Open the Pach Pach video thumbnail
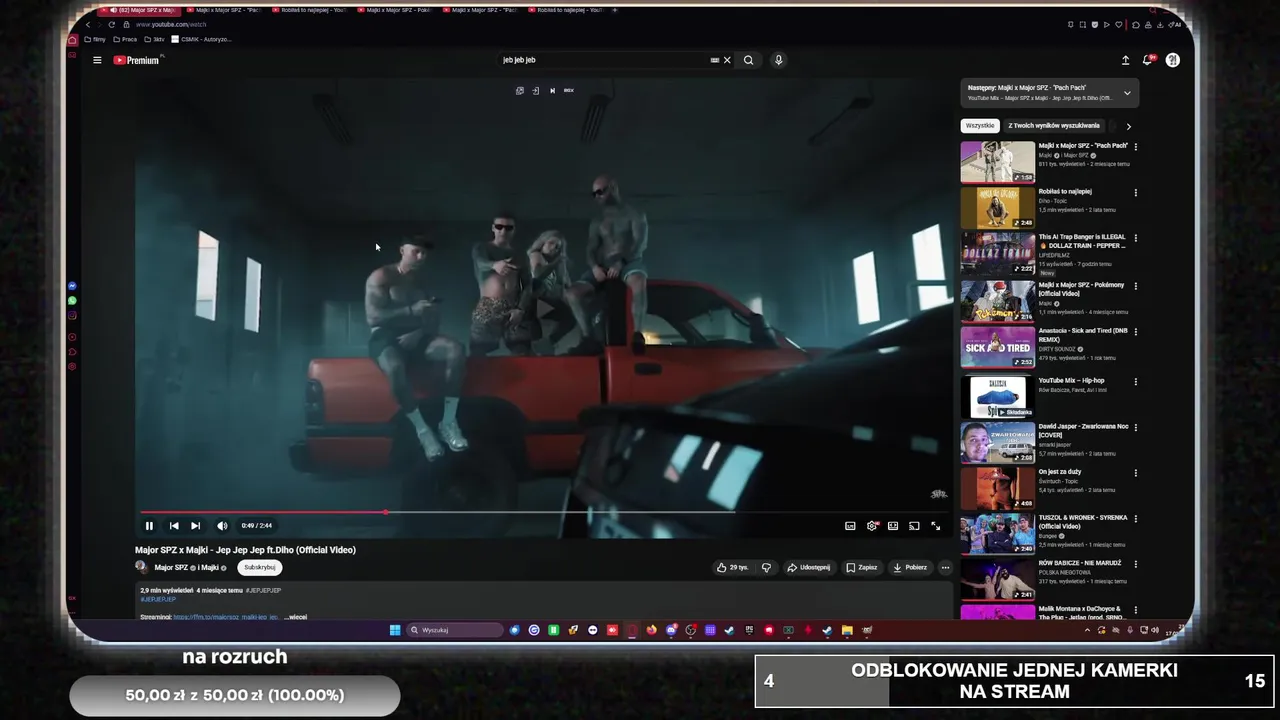 [998, 162]
